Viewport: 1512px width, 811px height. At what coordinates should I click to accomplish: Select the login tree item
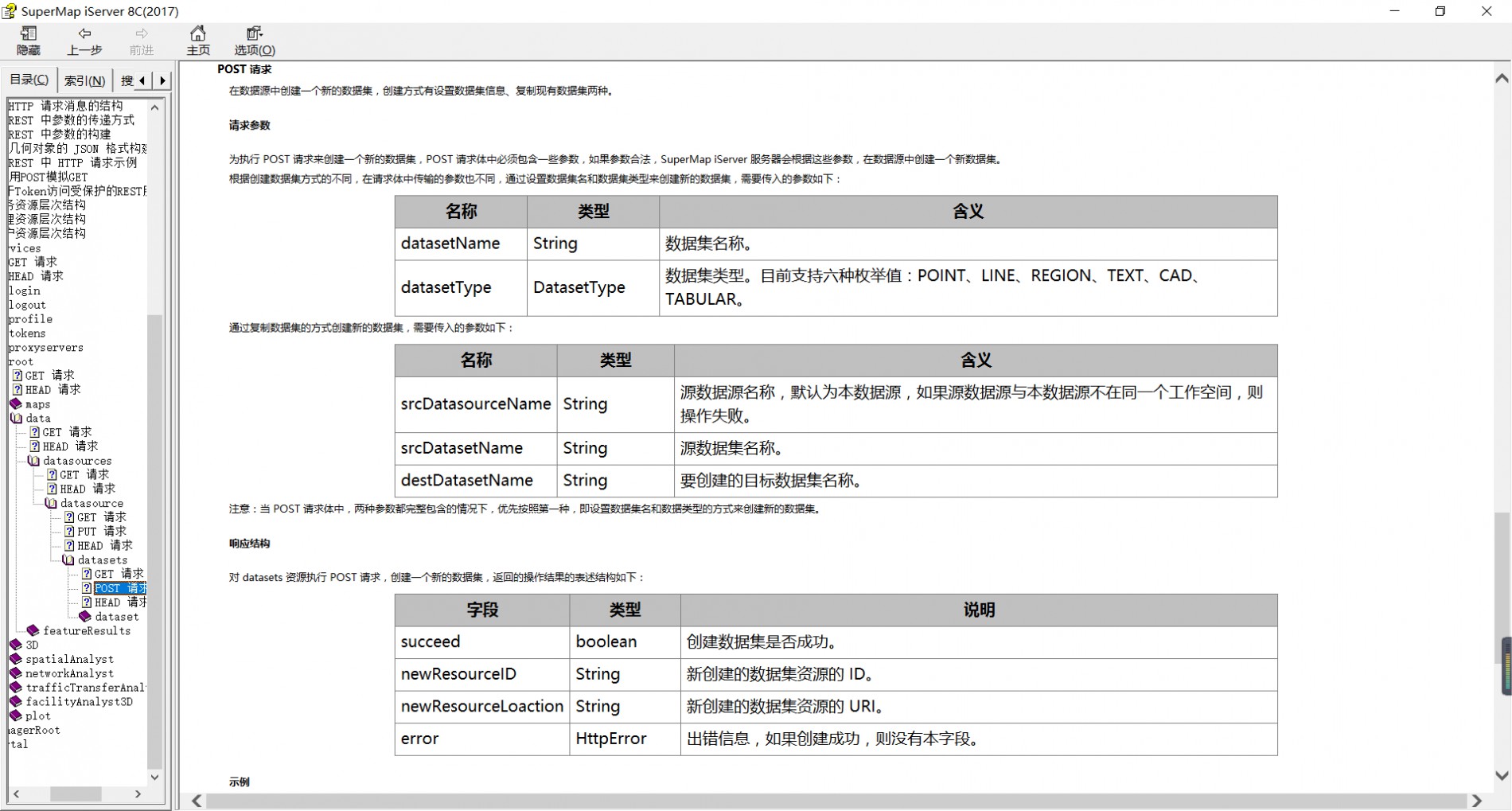pos(24,290)
